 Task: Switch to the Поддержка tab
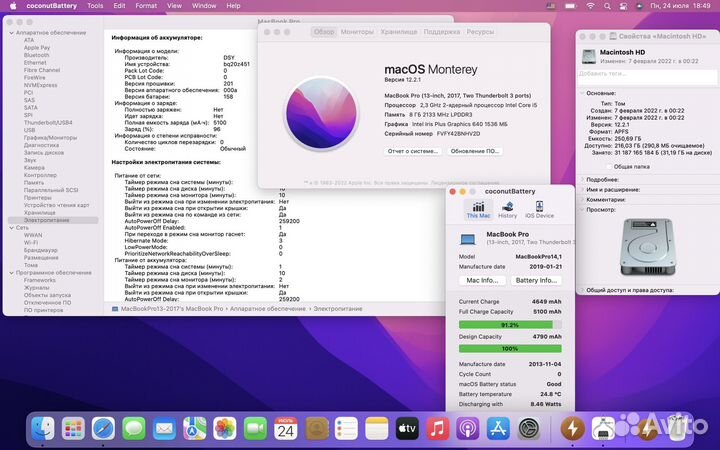point(442,32)
